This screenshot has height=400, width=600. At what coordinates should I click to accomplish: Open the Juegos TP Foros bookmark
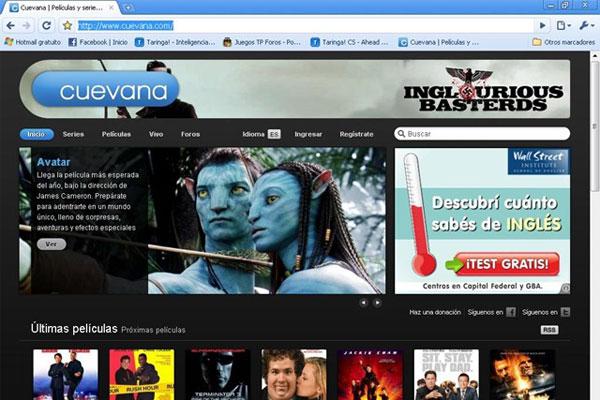click(262, 42)
